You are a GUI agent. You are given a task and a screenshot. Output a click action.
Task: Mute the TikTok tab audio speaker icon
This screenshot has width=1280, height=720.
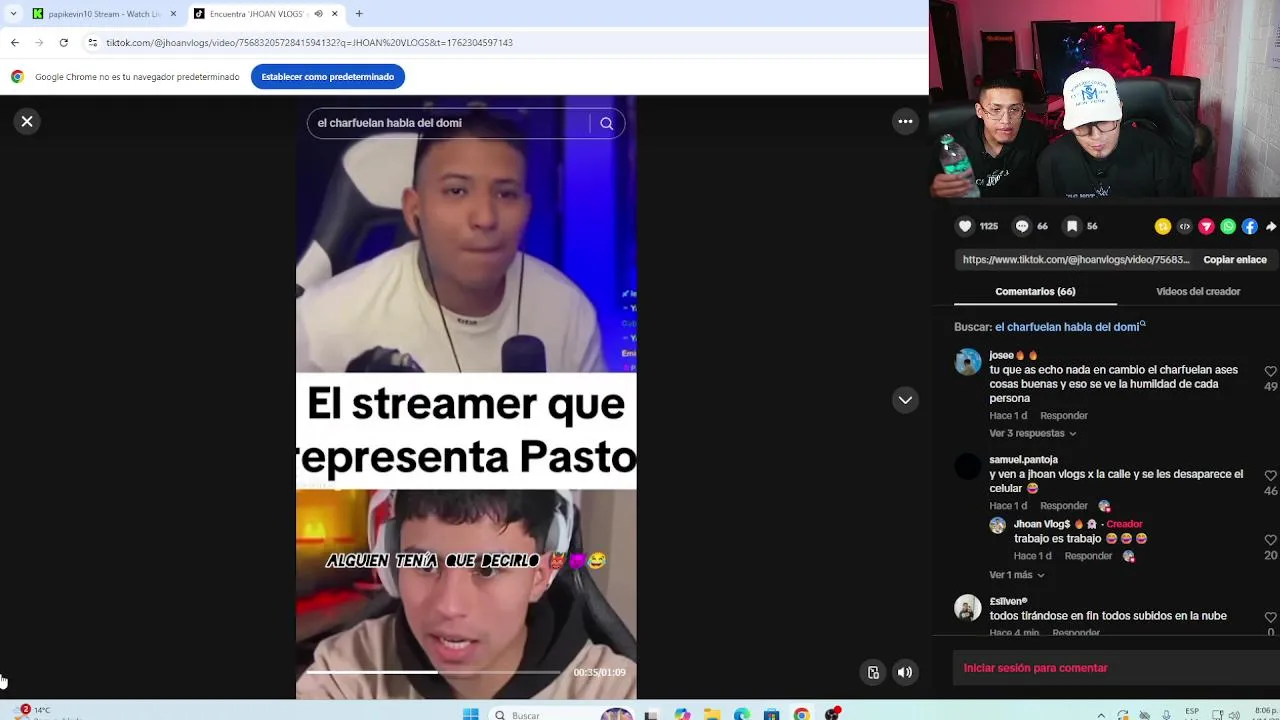pyautogui.click(x=319, y=14)
